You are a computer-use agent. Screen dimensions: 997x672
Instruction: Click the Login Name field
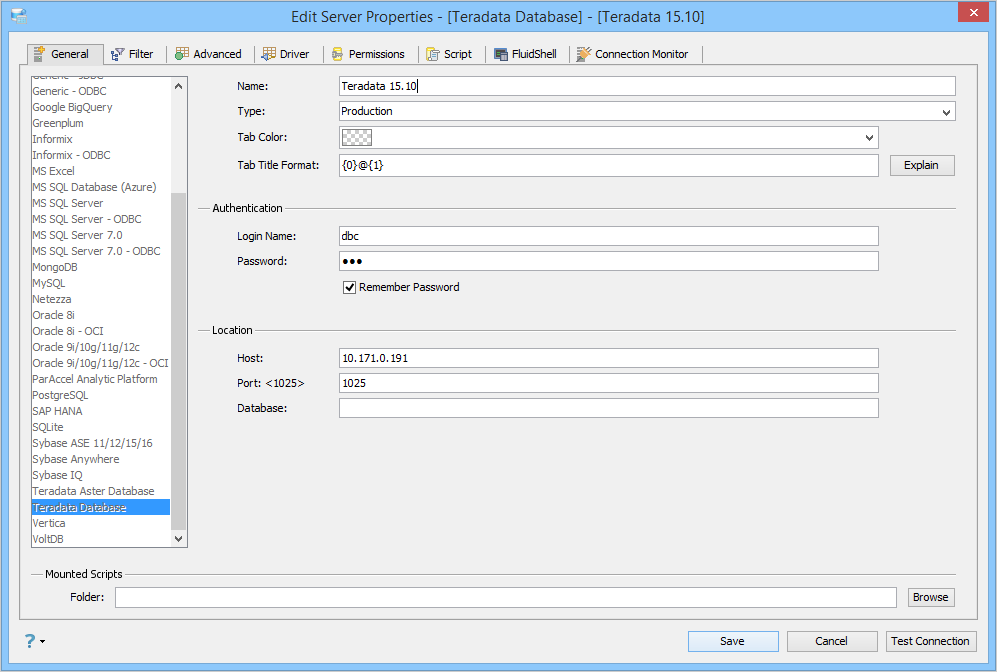tap(609, 236)
